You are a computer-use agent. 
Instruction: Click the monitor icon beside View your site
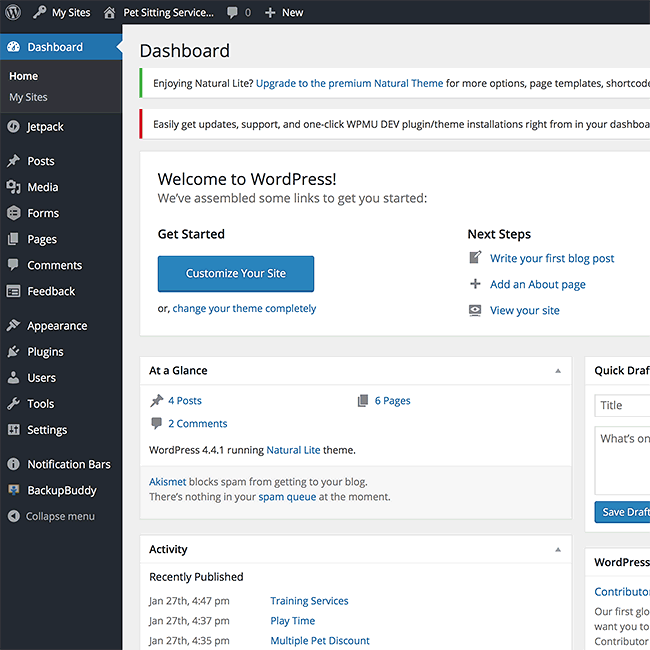[475, 310]
